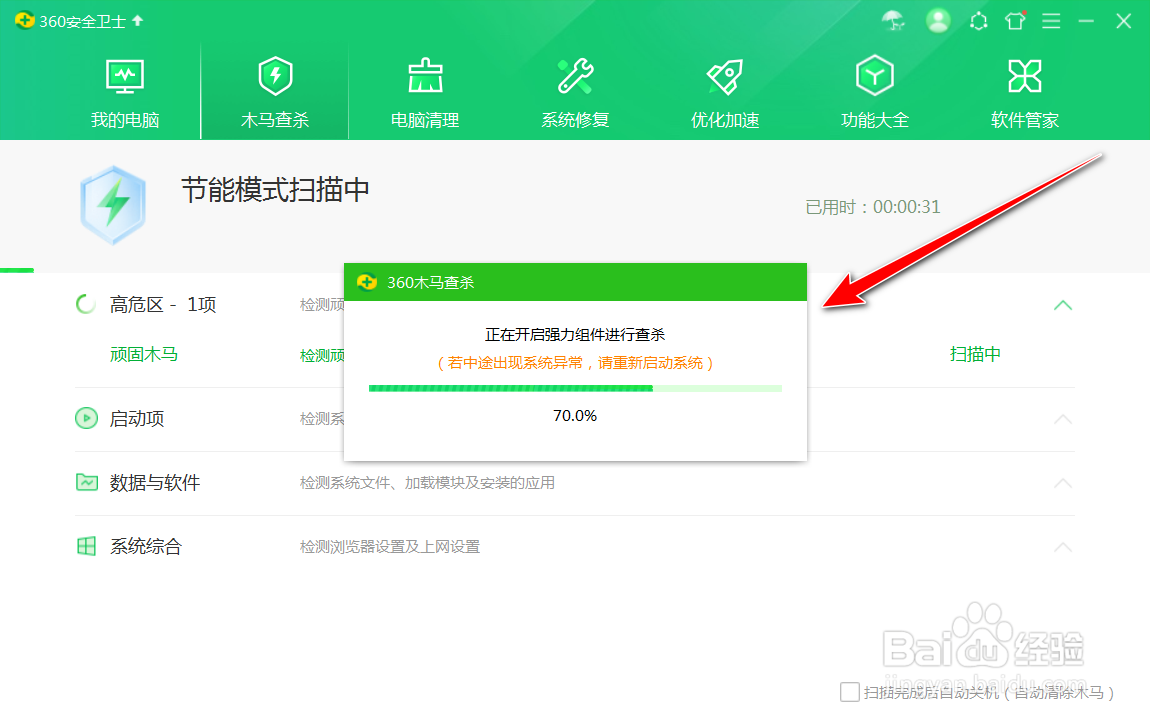
Task: Collapse 高危区 section chevron
Action: [x=1063, y=305]
